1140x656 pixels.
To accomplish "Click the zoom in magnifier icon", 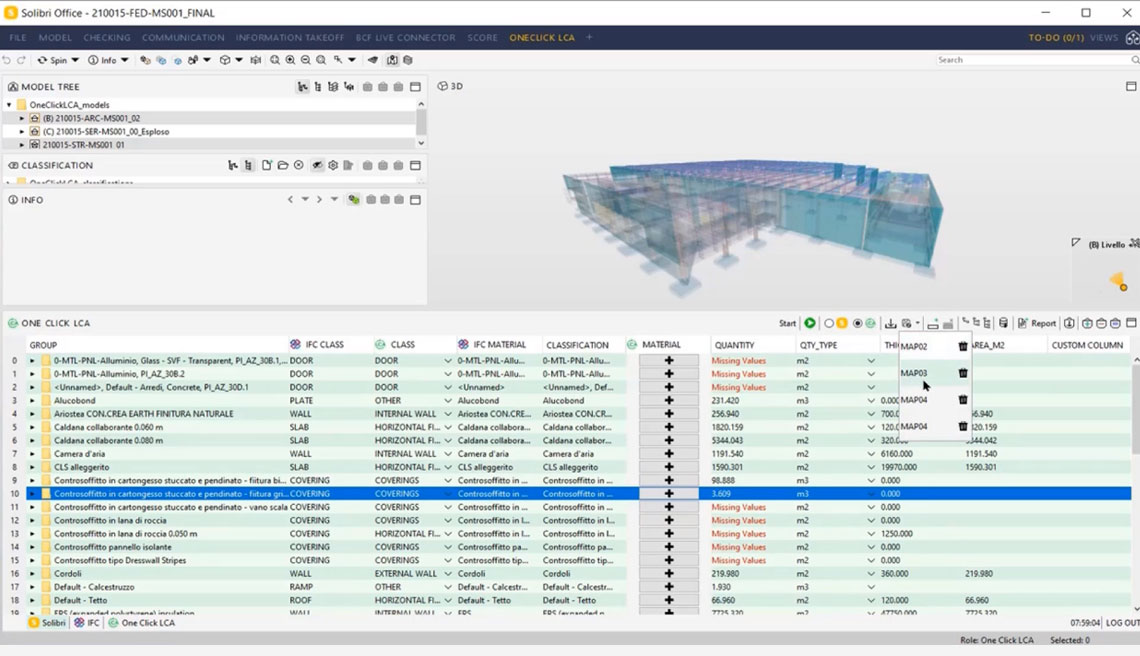I will pos(290,60).
